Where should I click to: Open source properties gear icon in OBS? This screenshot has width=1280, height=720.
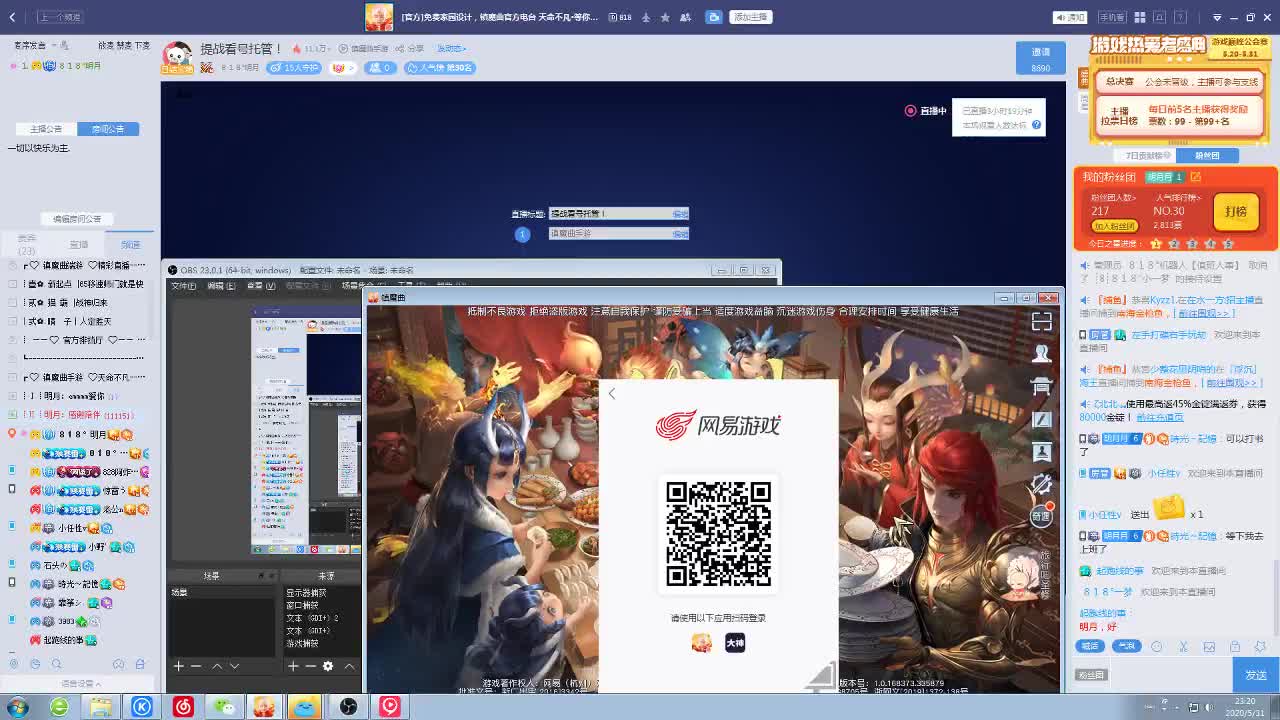click(327, 666)
